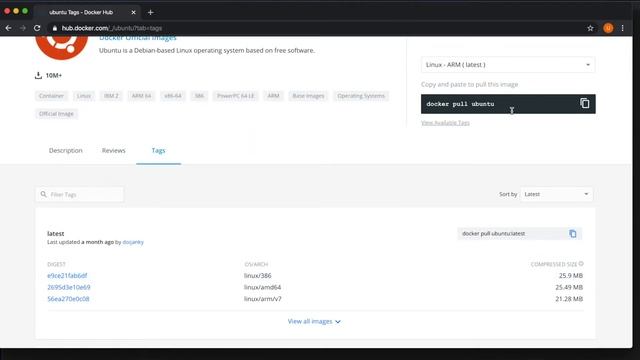The width and height of the screenshot is (640, 360).
Task: Click the Ubuntu logo image
Action: coord(62,47)
